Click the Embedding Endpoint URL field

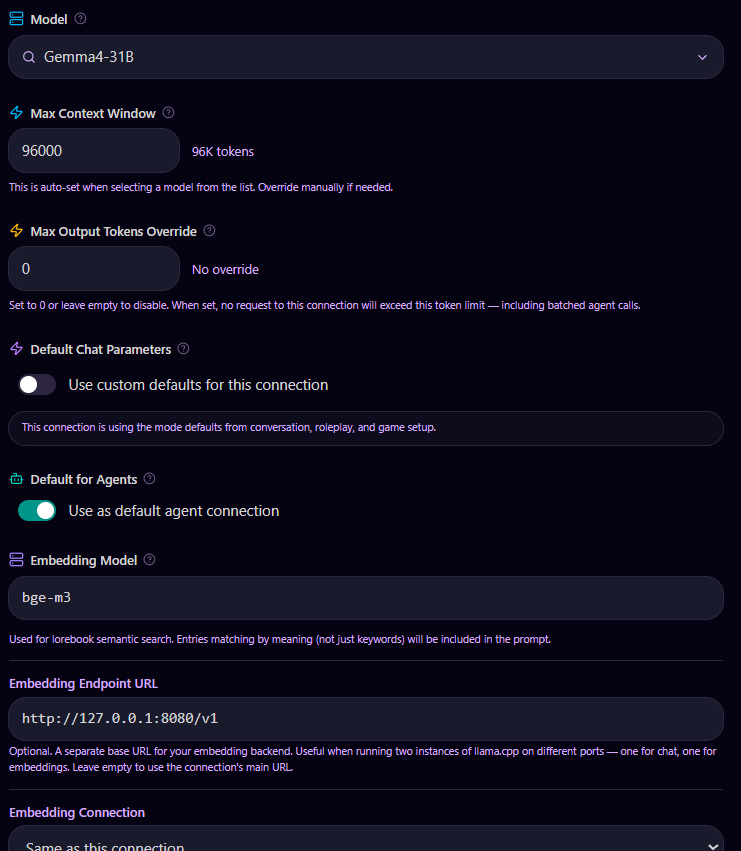tap(365, 719)
